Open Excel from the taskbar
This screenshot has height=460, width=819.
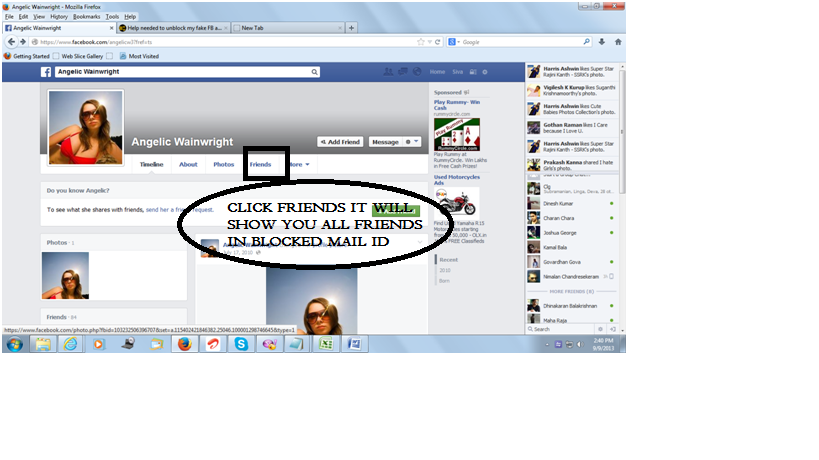click(326, 344)
